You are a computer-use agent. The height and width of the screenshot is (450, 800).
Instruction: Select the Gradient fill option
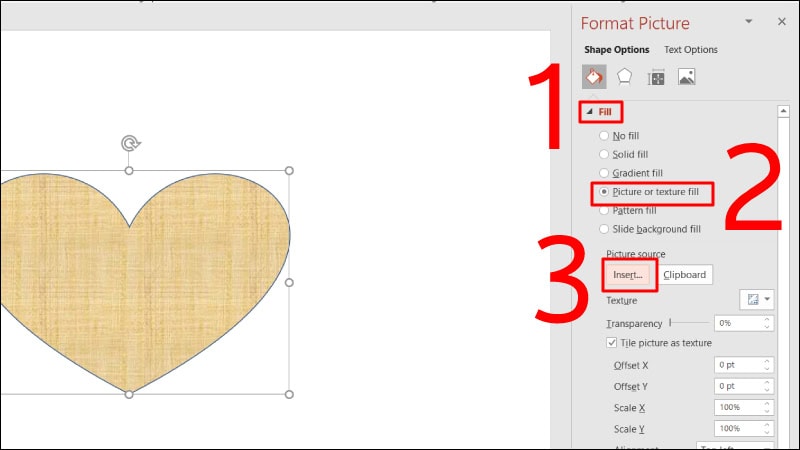point(631,173)
